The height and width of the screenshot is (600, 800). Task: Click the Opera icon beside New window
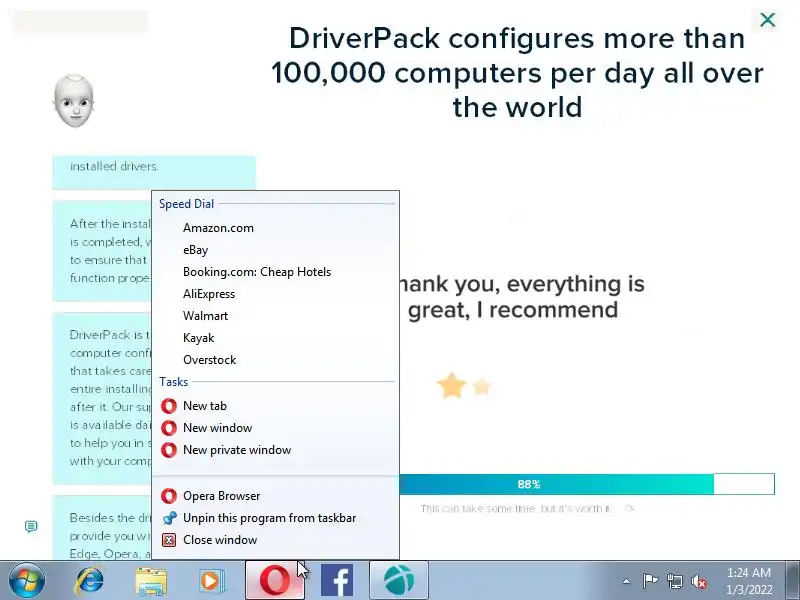169,428
